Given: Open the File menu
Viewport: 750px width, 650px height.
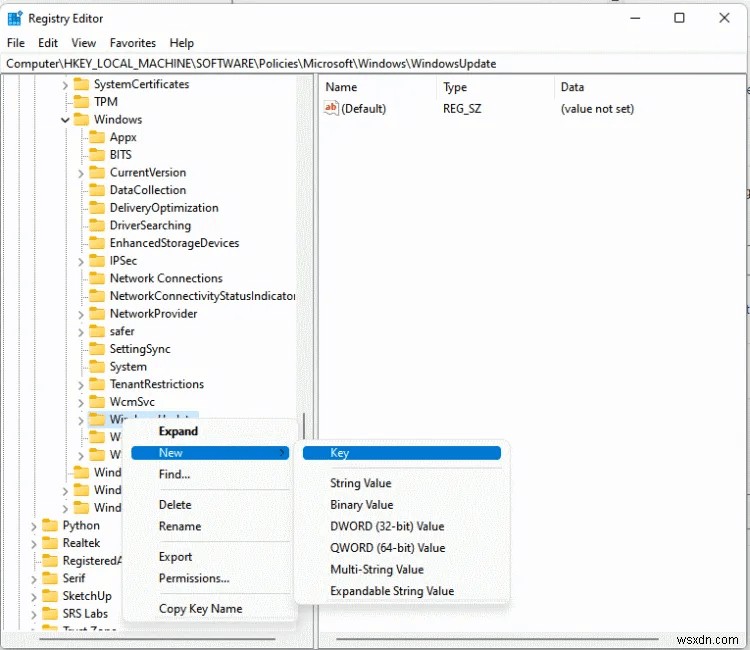Looking at the screenshot, I should pyautogui.click(x=16, y=43).
